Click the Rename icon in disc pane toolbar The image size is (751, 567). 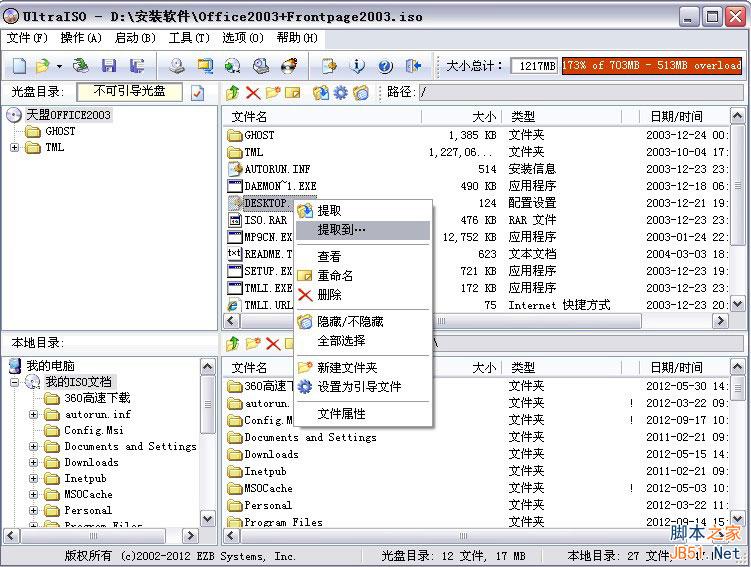click(x=293, y=92)
